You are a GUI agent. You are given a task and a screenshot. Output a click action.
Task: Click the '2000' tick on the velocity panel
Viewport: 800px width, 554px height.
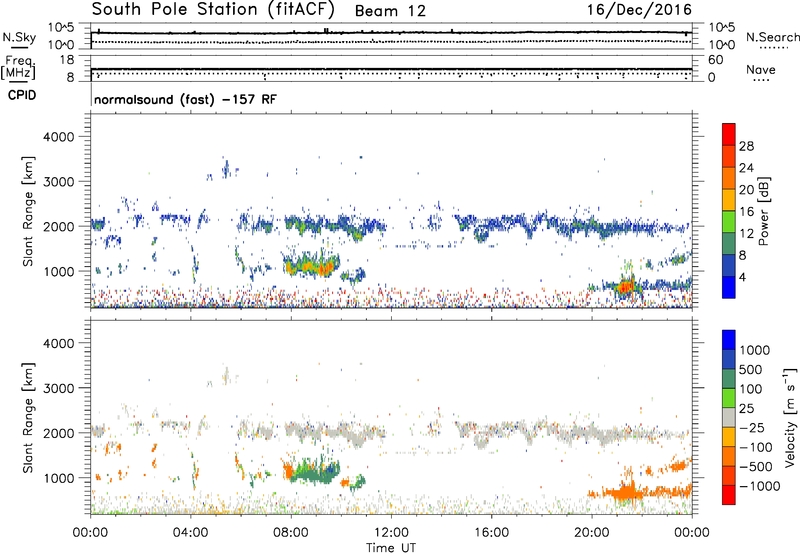point(58,433)
